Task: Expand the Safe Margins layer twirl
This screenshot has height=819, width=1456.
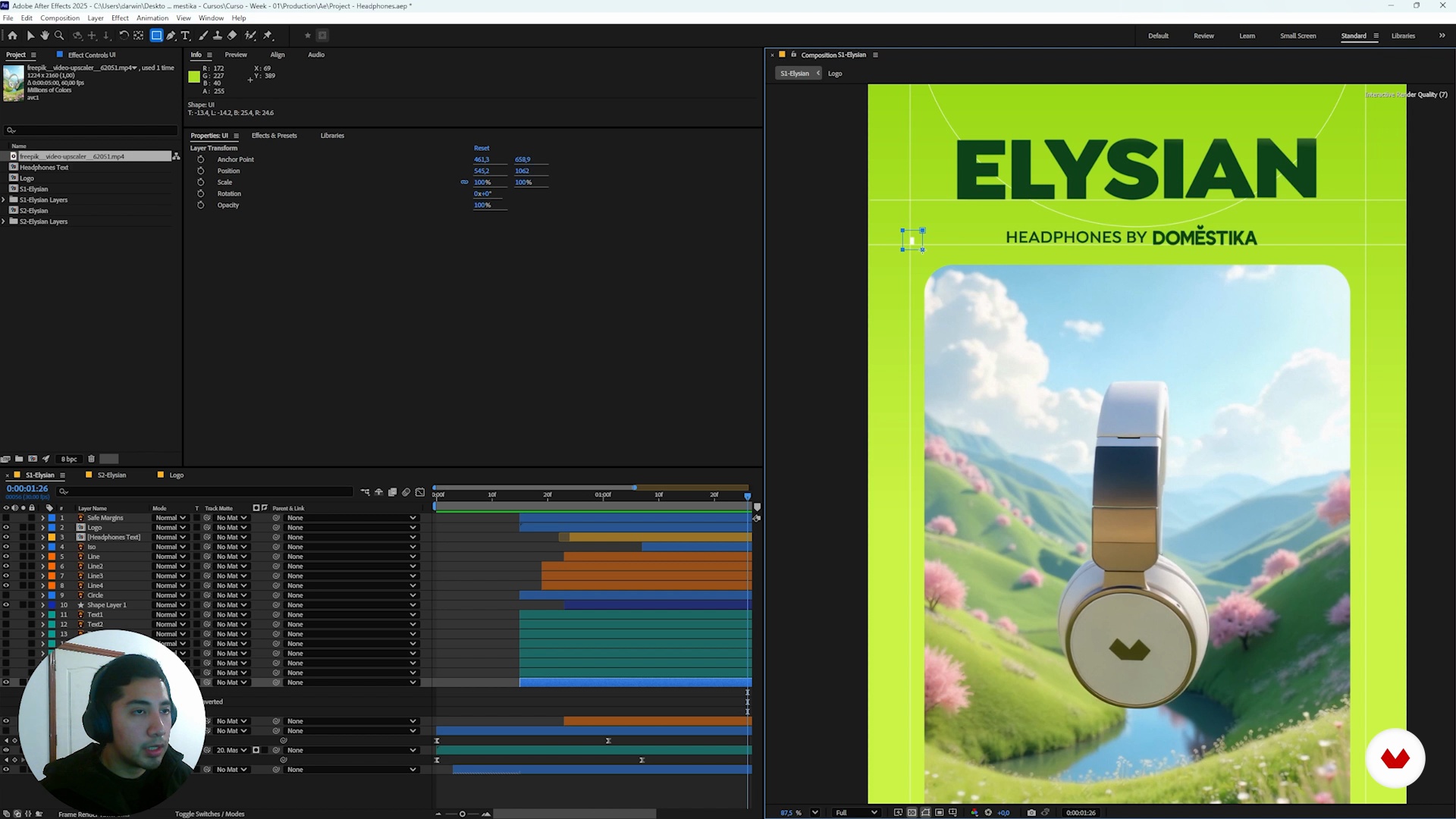Action: [42, 518]
